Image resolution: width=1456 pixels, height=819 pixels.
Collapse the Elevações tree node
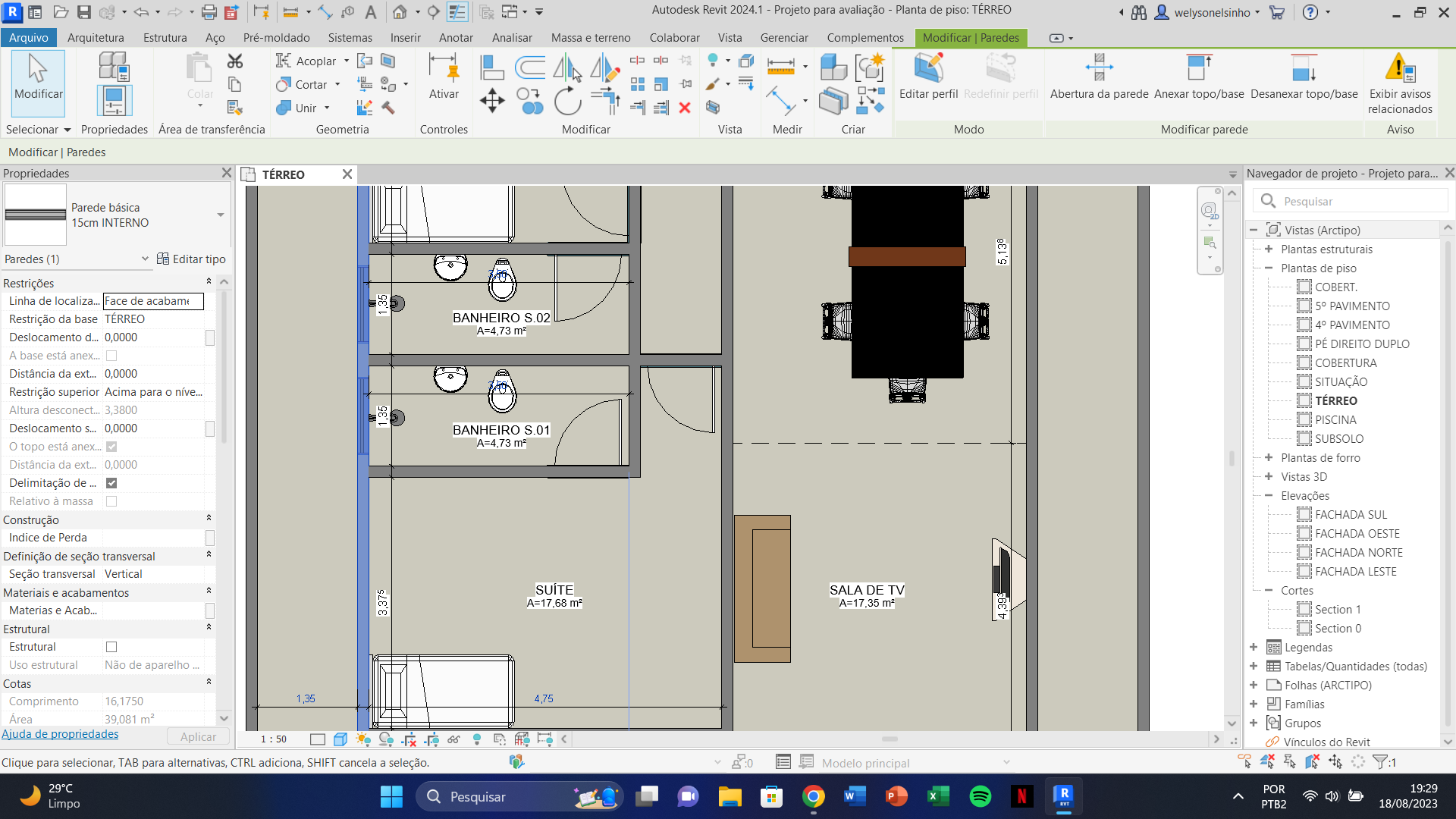click(1268, 495)
